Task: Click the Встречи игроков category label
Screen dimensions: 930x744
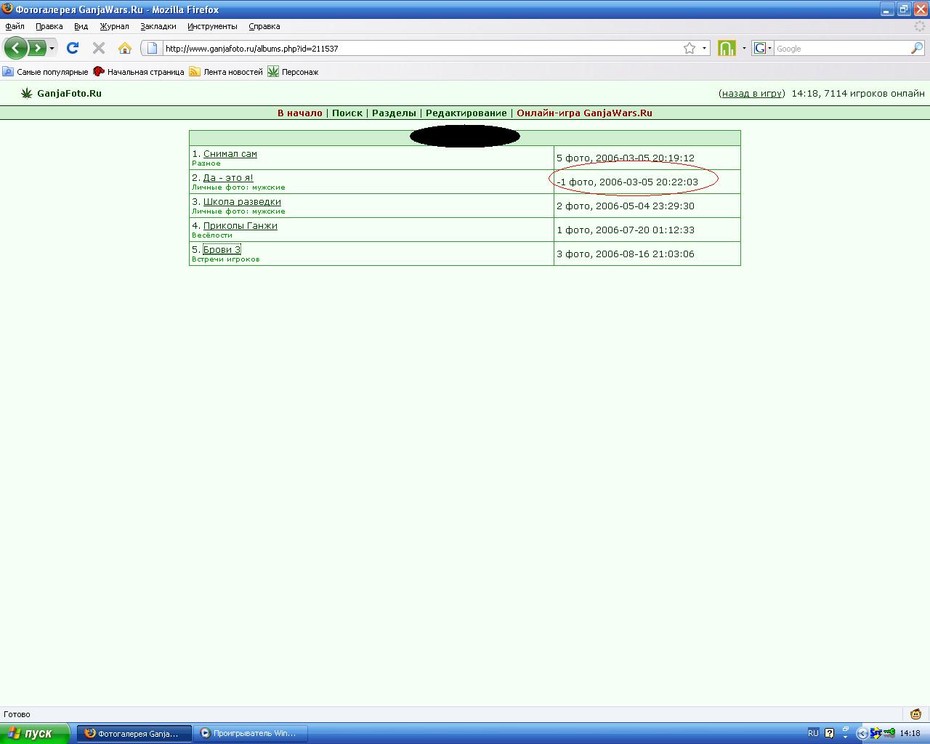Action: [225, 259]
